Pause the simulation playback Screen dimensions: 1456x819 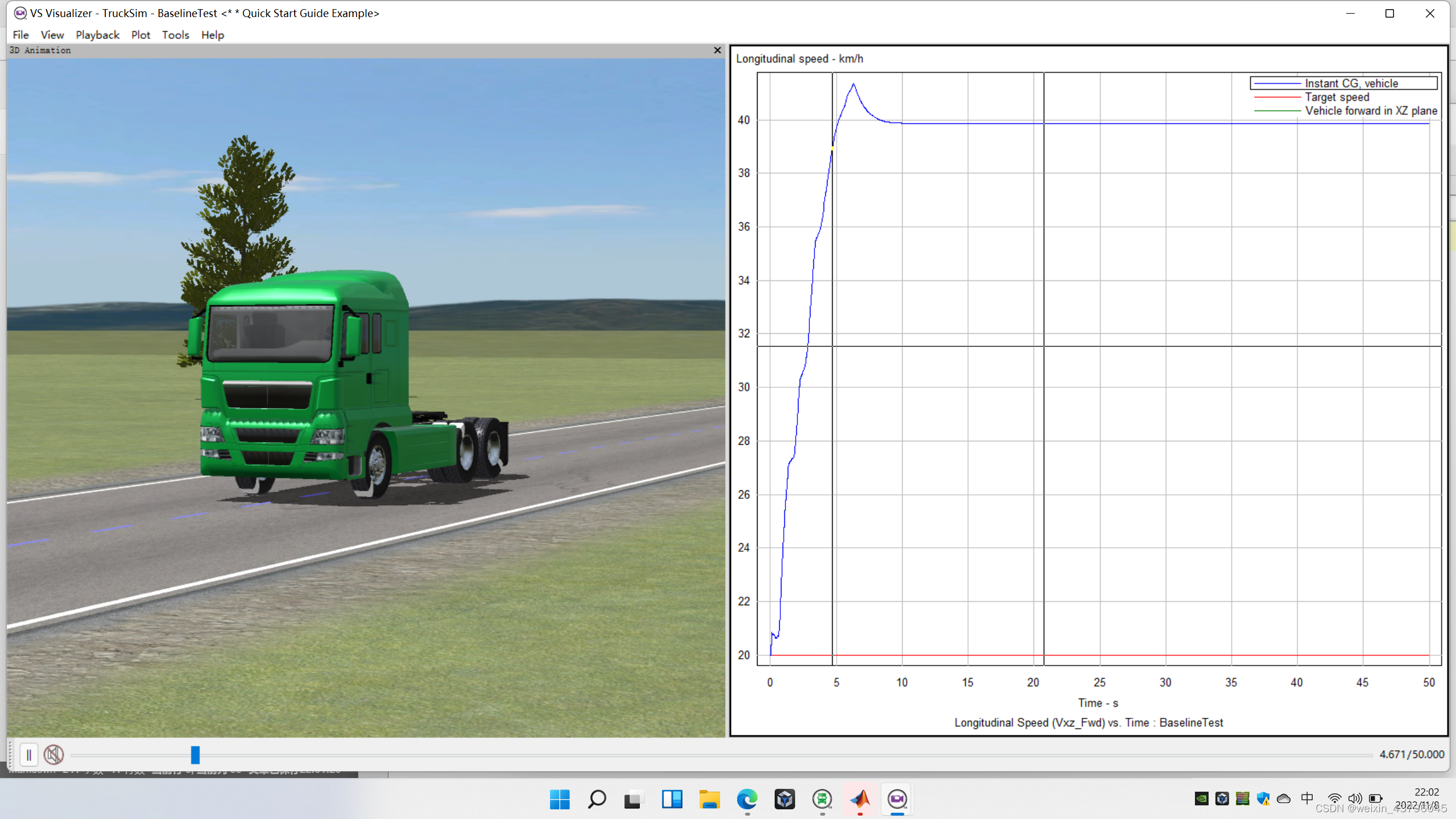tap(29, 755)
